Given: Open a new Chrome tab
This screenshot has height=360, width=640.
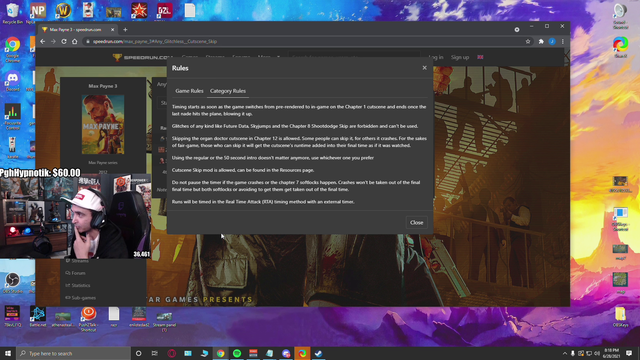Looking at the screenshot, I should point(125,29).
